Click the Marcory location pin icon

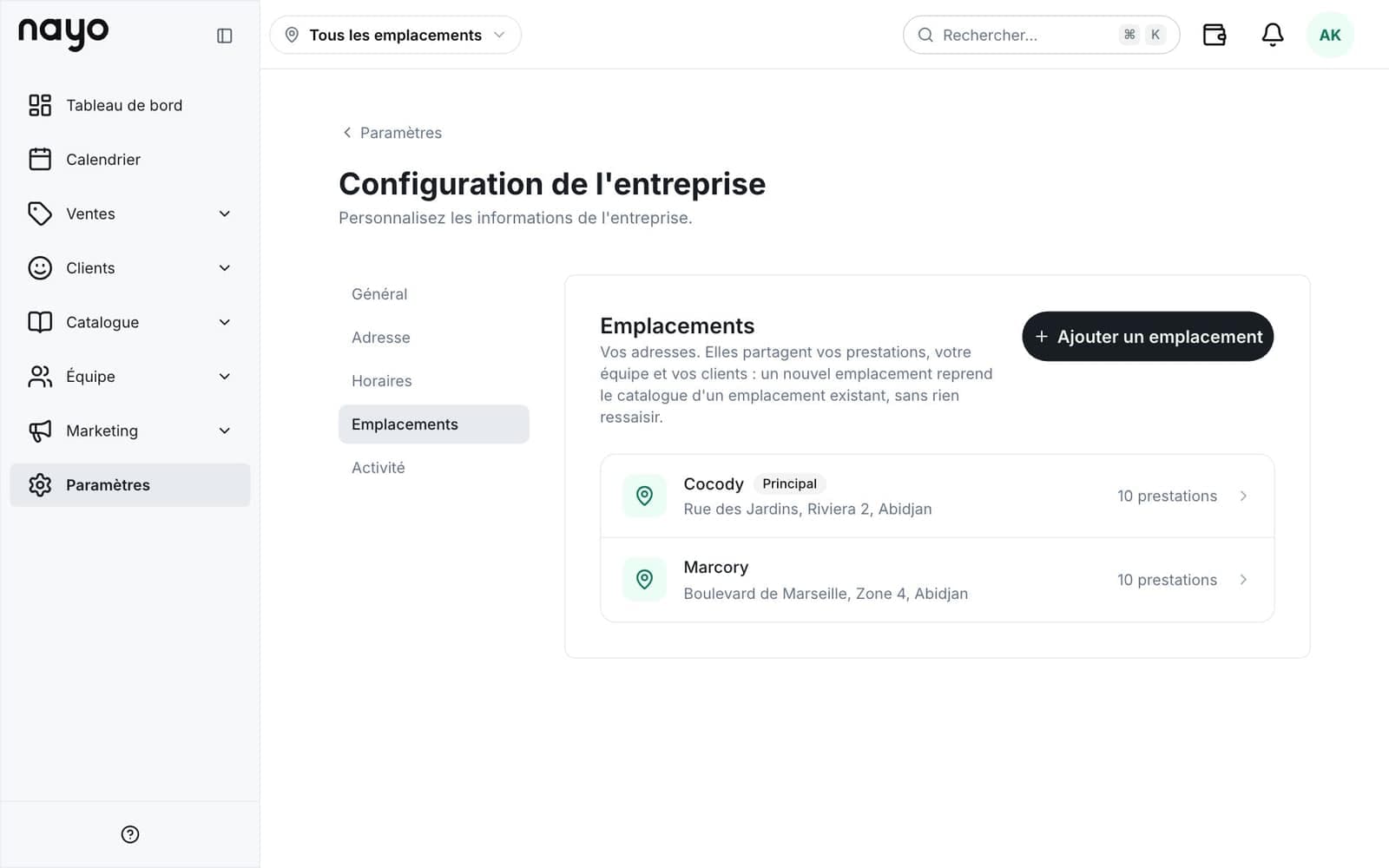click(644, 579)
